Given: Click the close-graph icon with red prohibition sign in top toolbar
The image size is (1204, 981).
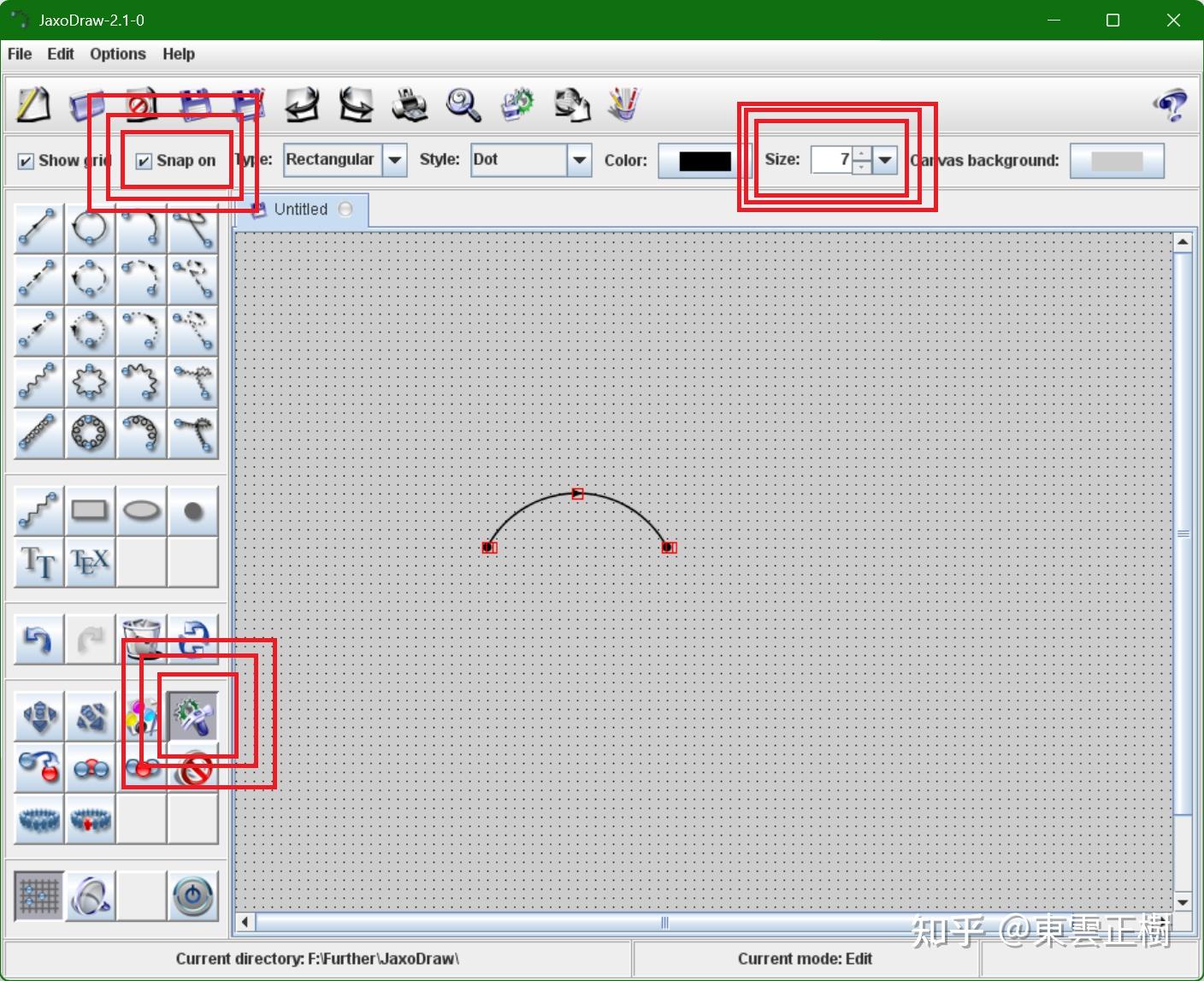Looking at the screenshot, I should pyautogui.click(x=141, y=105).
